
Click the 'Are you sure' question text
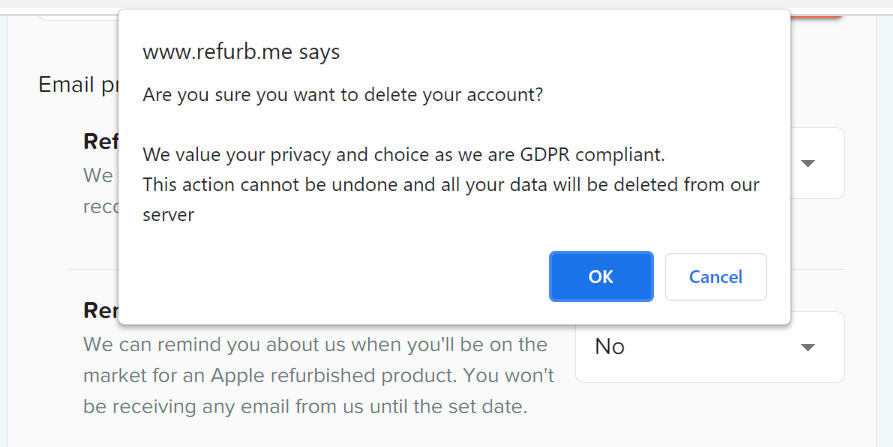pos(342,95)
